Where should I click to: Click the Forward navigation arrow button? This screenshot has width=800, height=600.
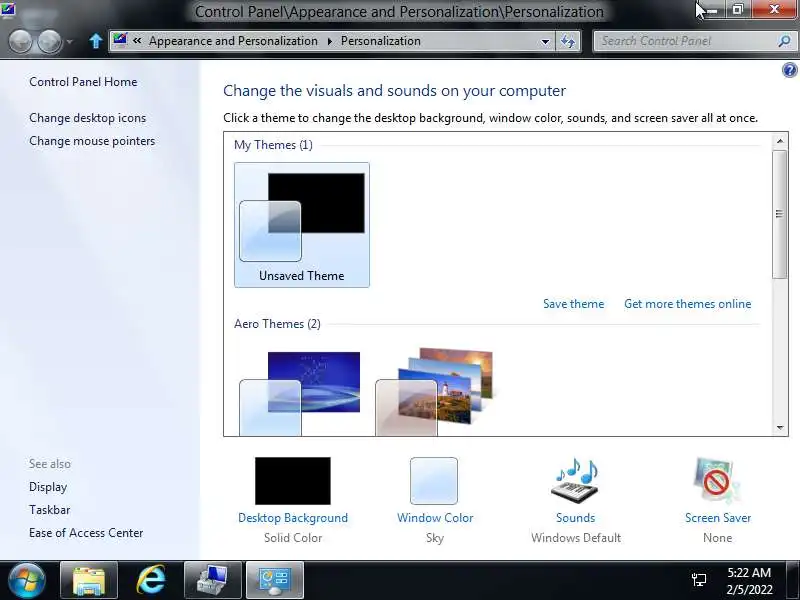pos(50,41)
